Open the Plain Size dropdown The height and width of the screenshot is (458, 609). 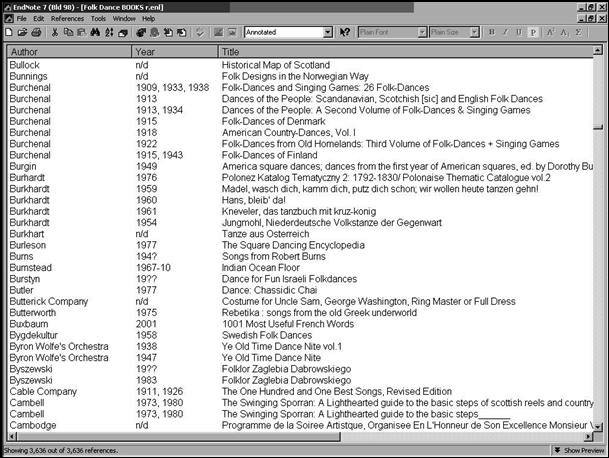[x=475, y=32]
